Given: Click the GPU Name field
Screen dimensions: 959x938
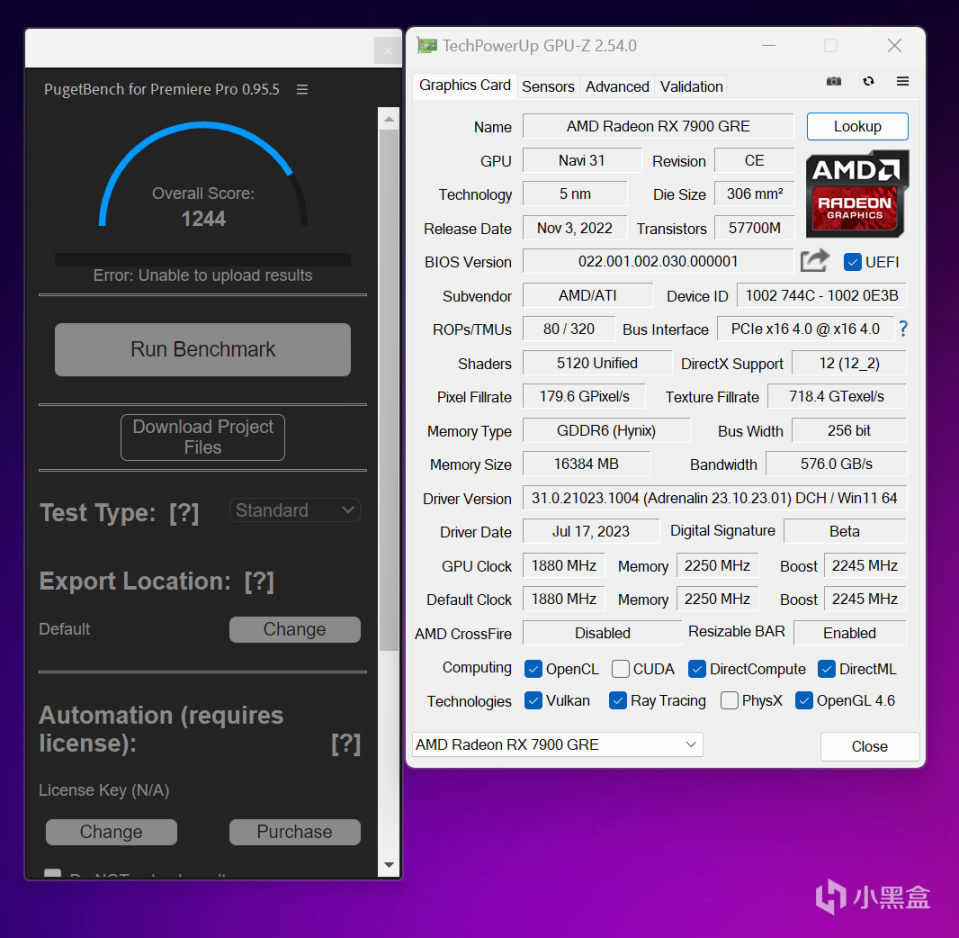Looking at the screenshot, I should [x=658, y=127].
